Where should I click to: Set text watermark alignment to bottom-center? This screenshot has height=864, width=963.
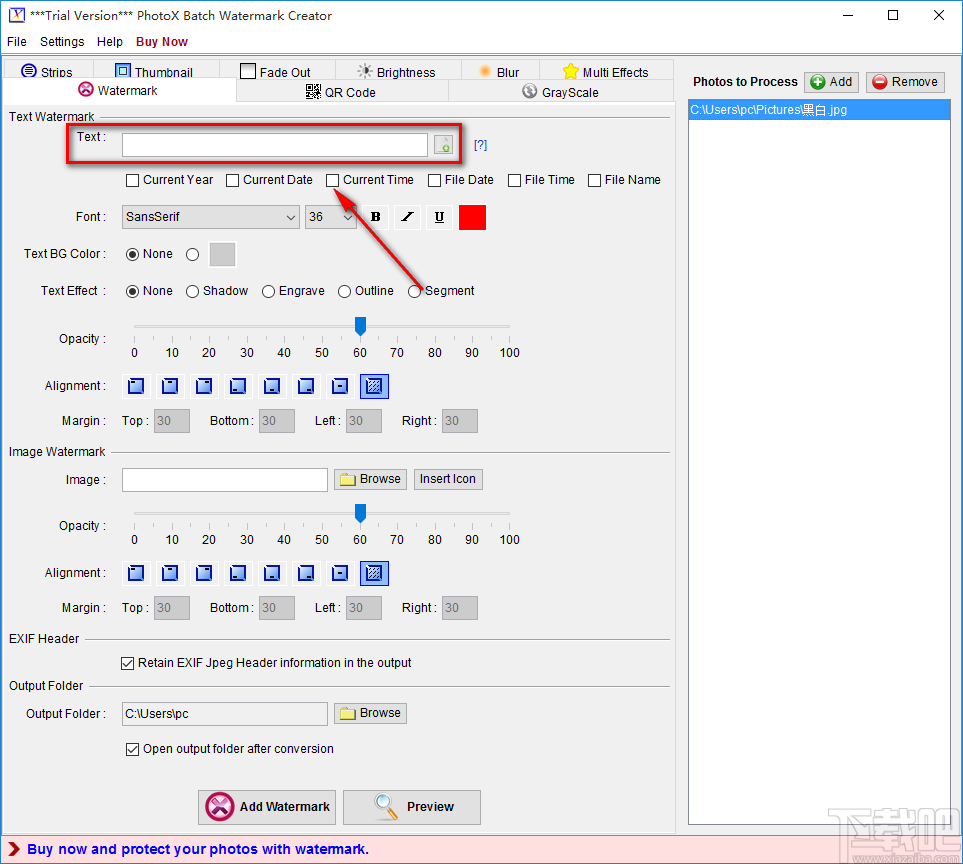click(272, 386)
